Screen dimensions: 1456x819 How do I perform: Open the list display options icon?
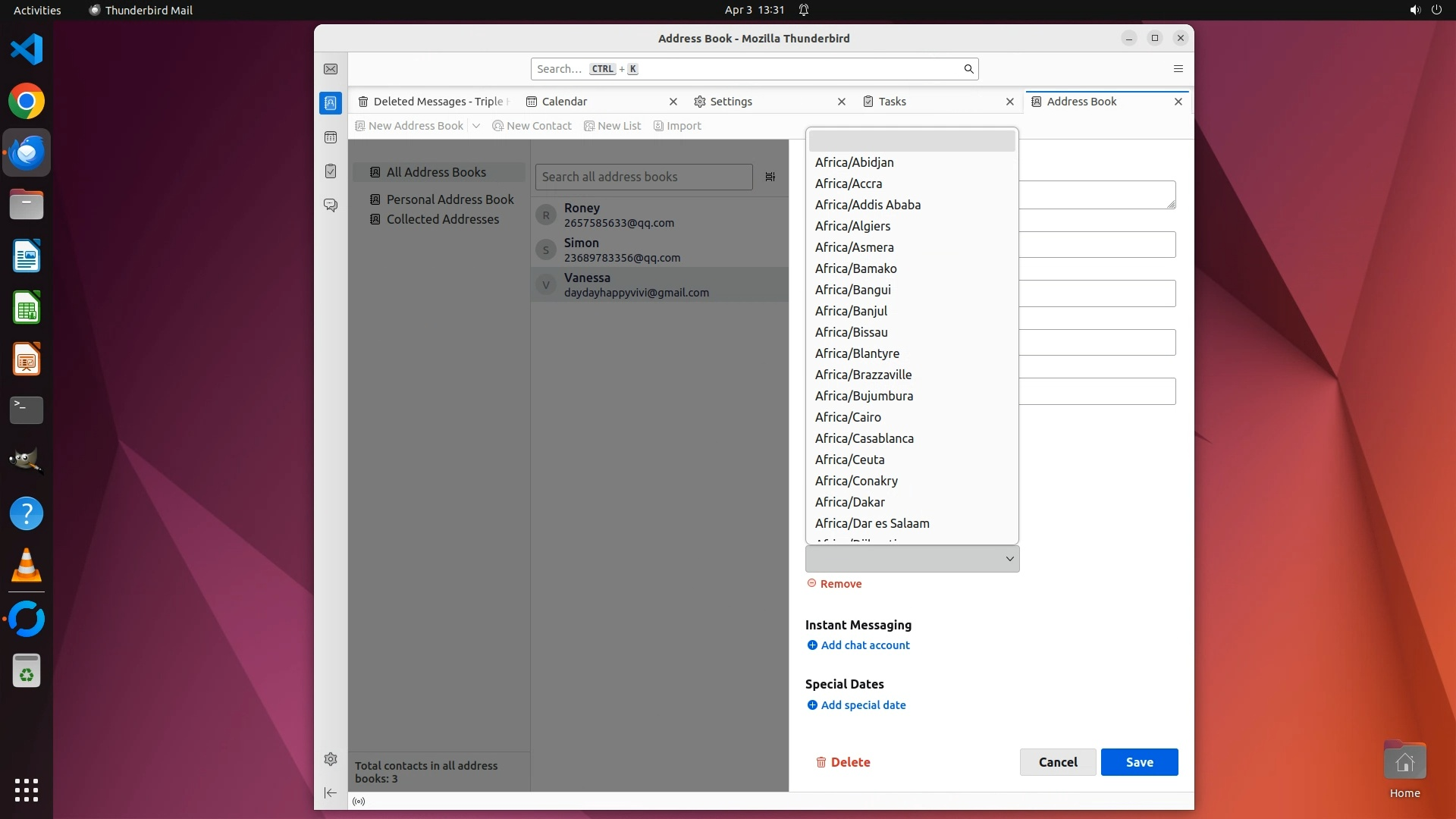pyautogui.click(x=770, y=177)
